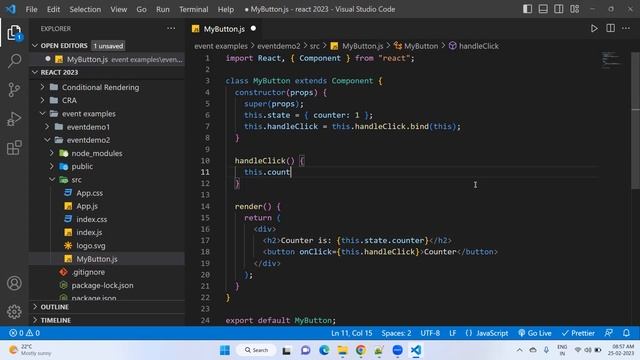640x360 pixels.
Task: Collapse the src folder
Action: click(76, 180)
